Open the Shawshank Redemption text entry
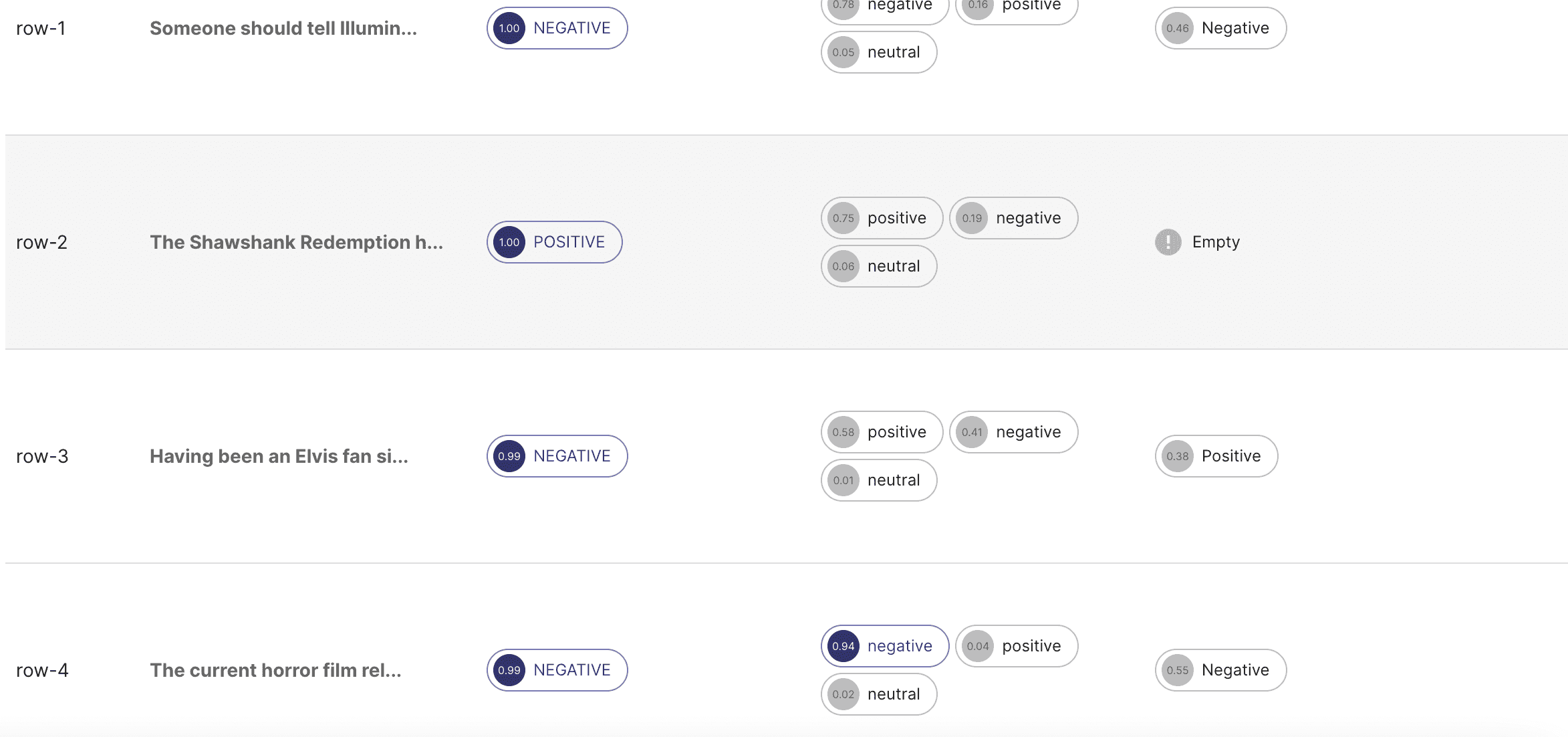This screenshot has height=737, width=1568. 297,242
